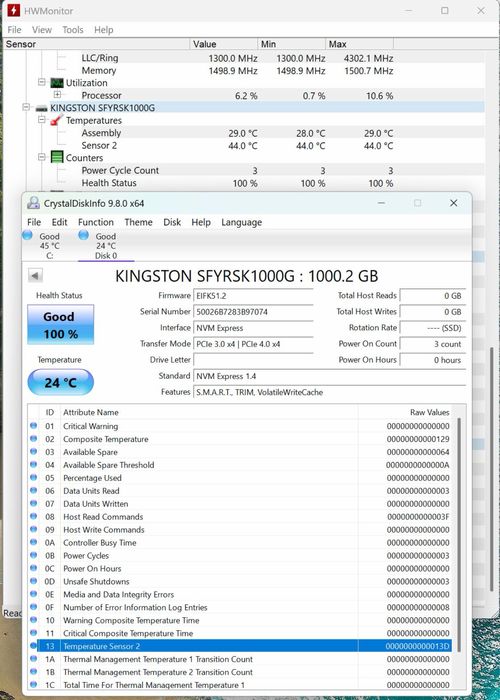Viewport: 500px width, 700px height.
Task: Open CrystalDiskInfo Disk menu
Action: 172,222
